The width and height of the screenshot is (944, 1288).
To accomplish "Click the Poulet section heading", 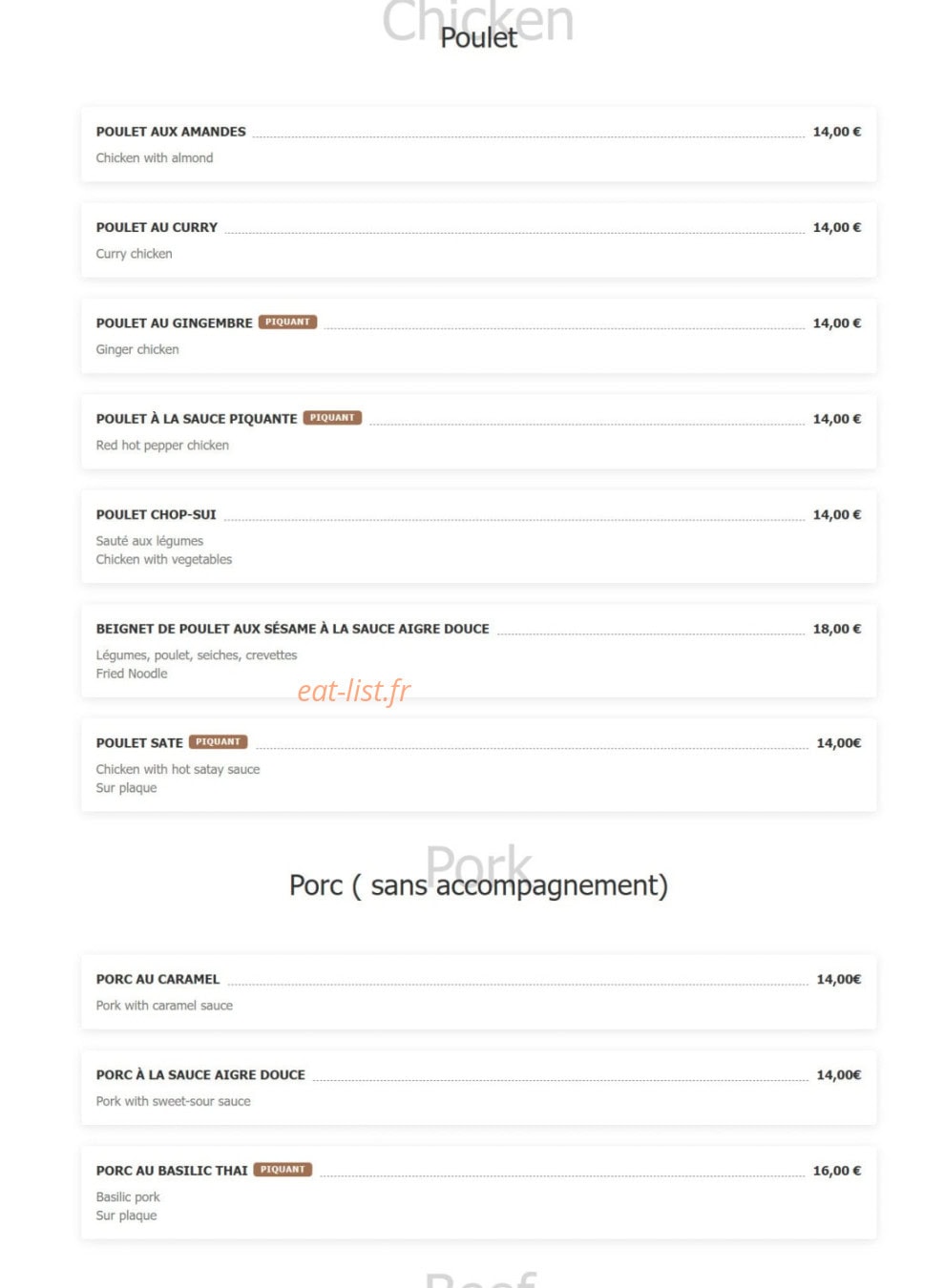I will [478, 37].
